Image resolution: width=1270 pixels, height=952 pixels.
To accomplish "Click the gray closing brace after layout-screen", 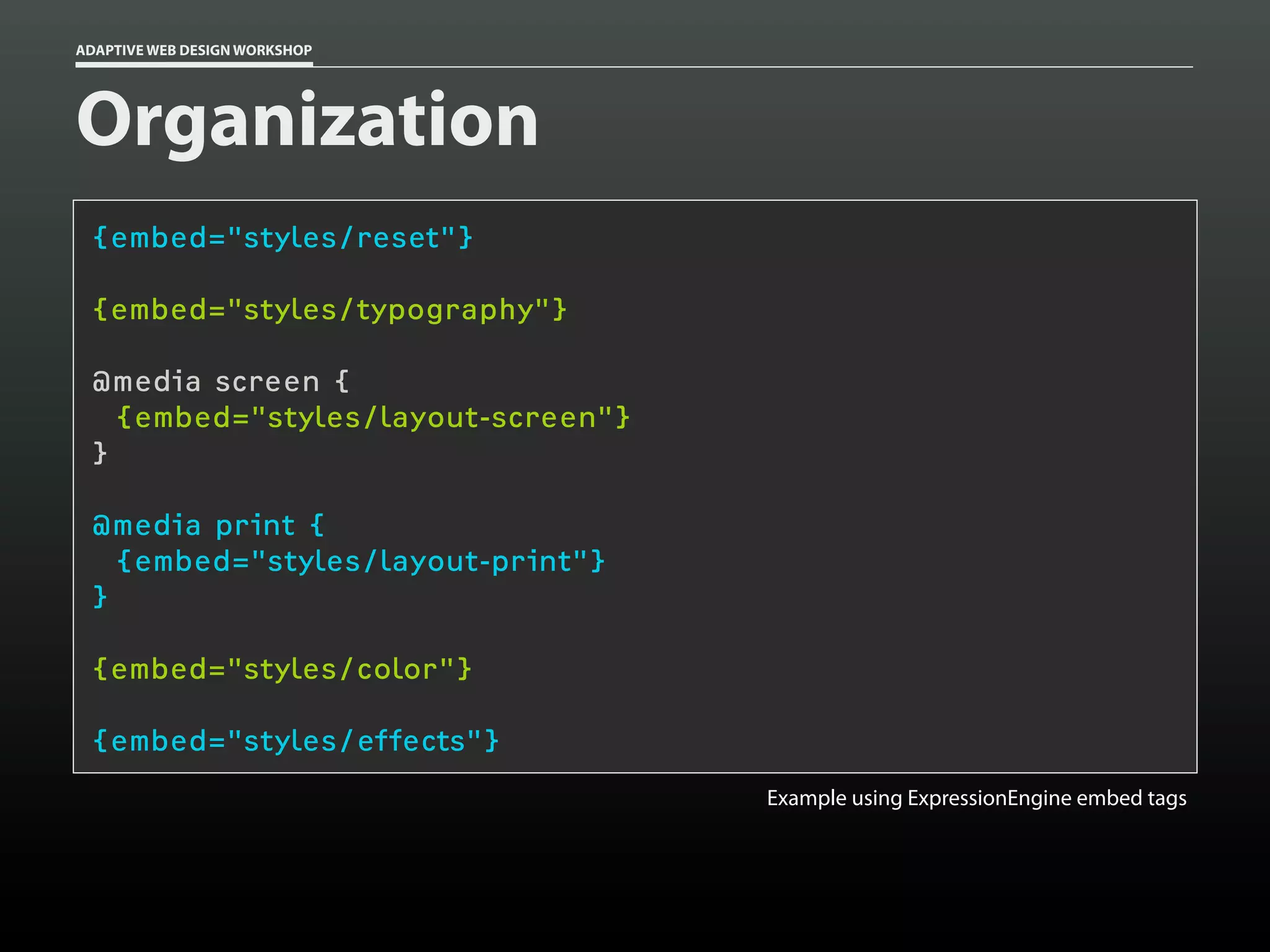I will pyautogui.click(x=100, y=453).
